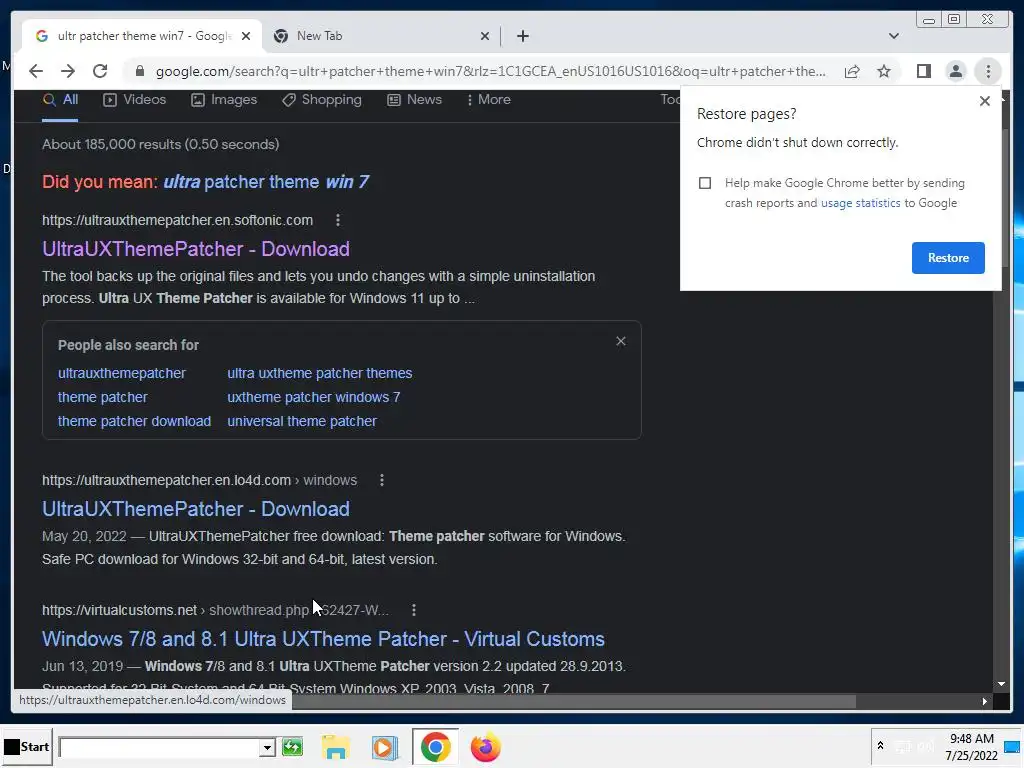Open the side panel icon
The image size is (1024, 768).
(x=923, y=71)
